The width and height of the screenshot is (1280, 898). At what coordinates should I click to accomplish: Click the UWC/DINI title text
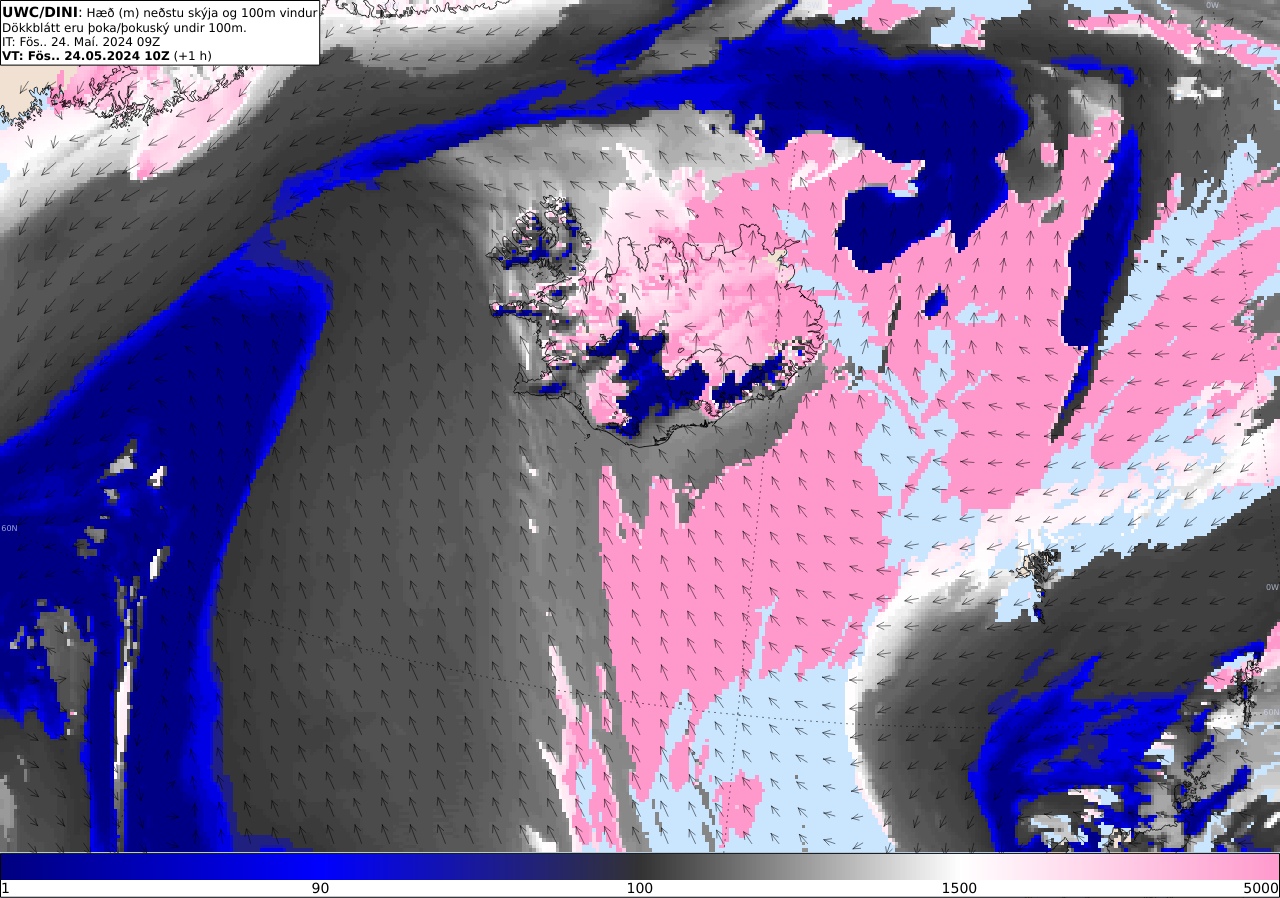[40, 12]
